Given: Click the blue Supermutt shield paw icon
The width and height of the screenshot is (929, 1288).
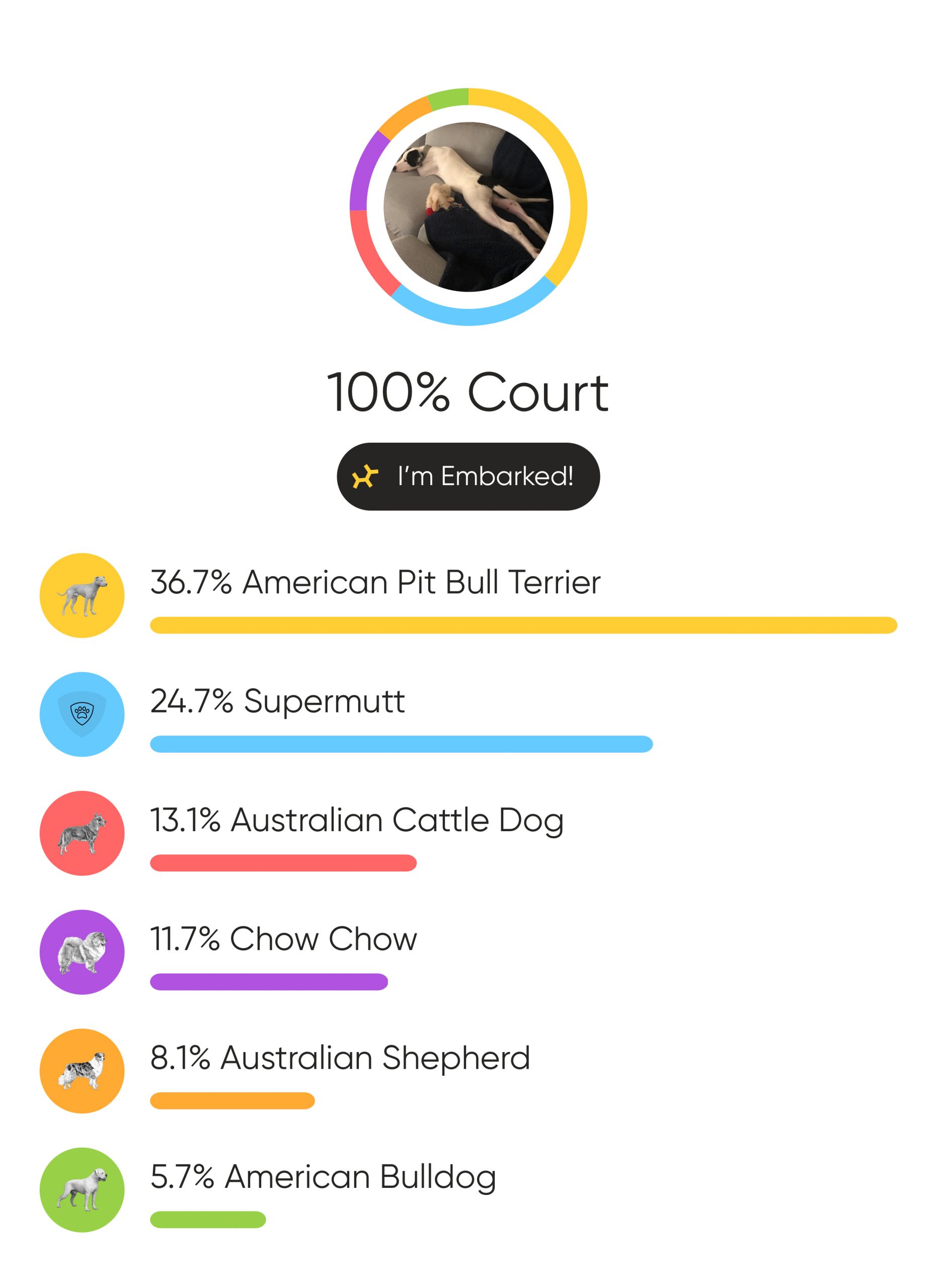Looking at the screenshot, I should 82,714.
